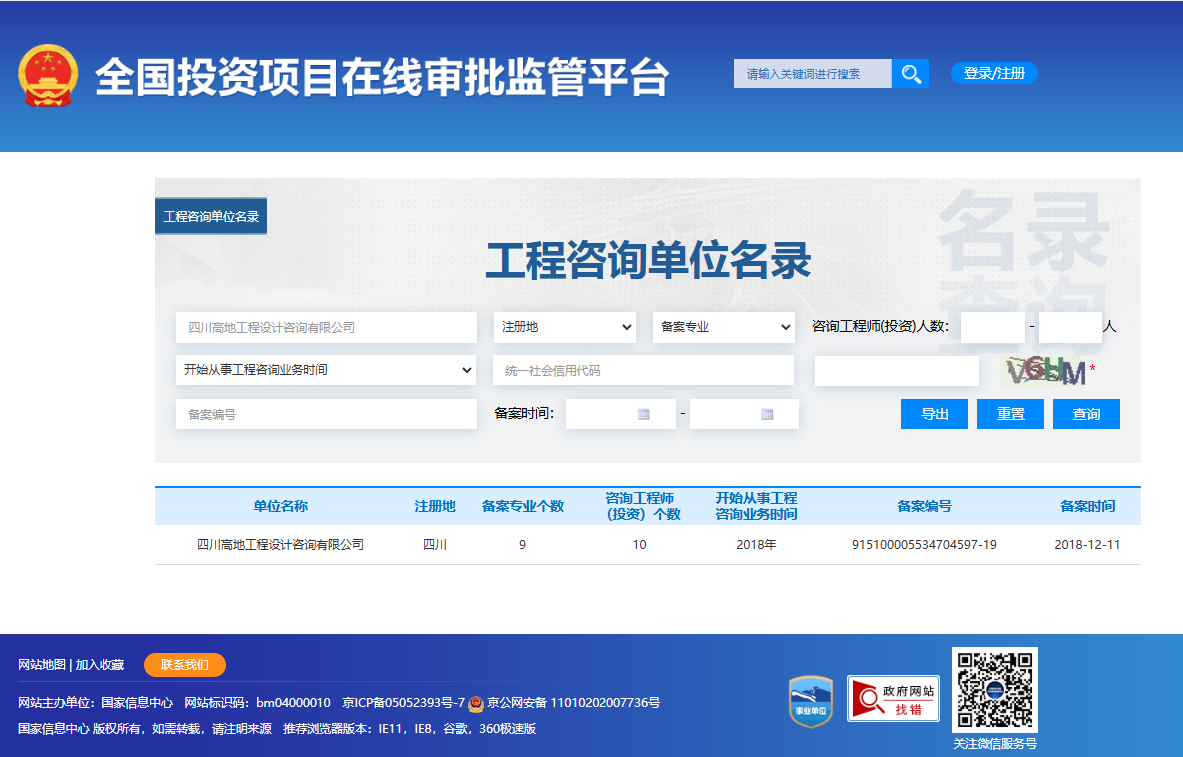The height and width of the screenshot is (757, 1183).
Task: Open 京公网安备 11010202007736号 link
Action: (x=573, y=703)
